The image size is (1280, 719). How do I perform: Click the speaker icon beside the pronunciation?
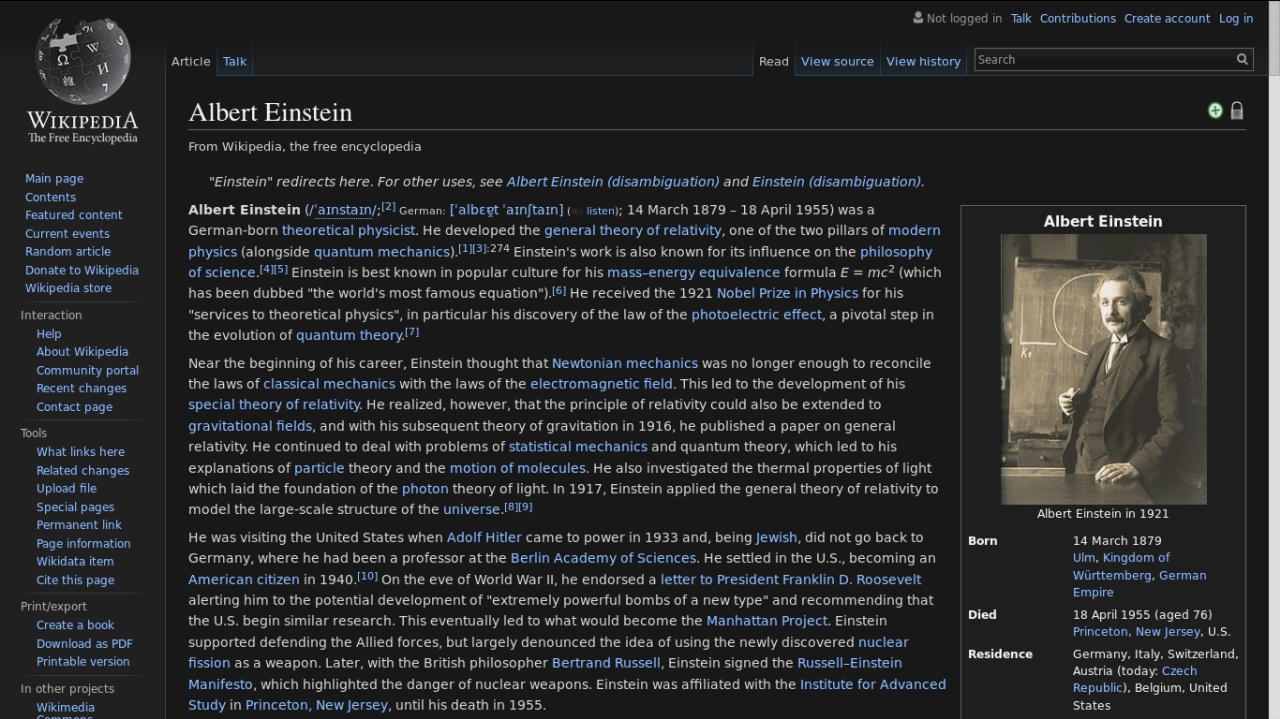[x=576, y=211]
